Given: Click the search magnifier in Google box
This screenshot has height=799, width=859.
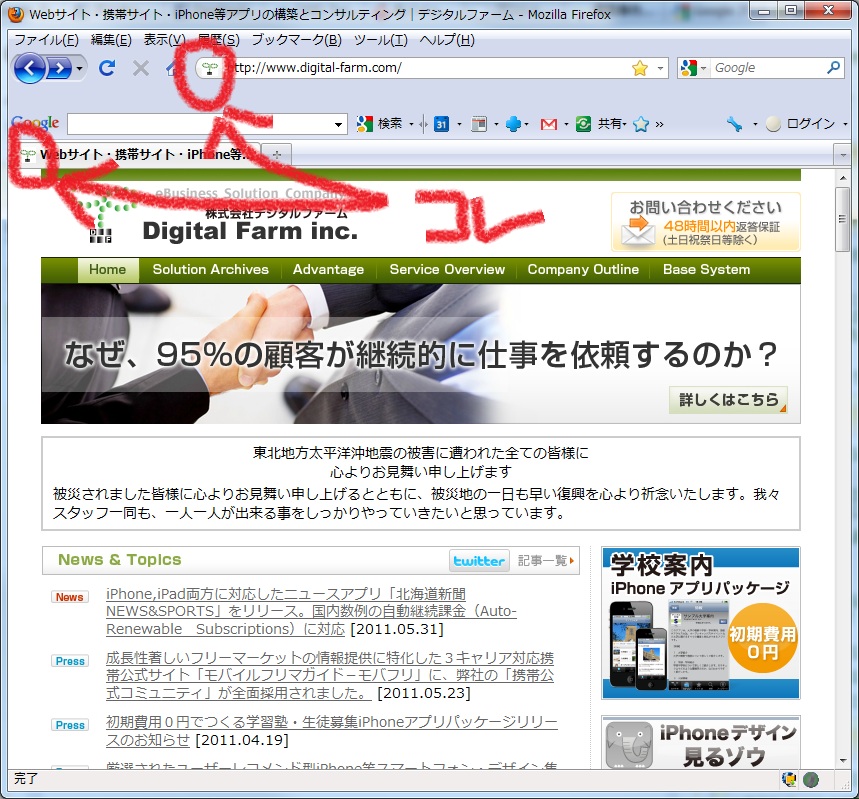Looking at the screenshot, I should (833, 68).
